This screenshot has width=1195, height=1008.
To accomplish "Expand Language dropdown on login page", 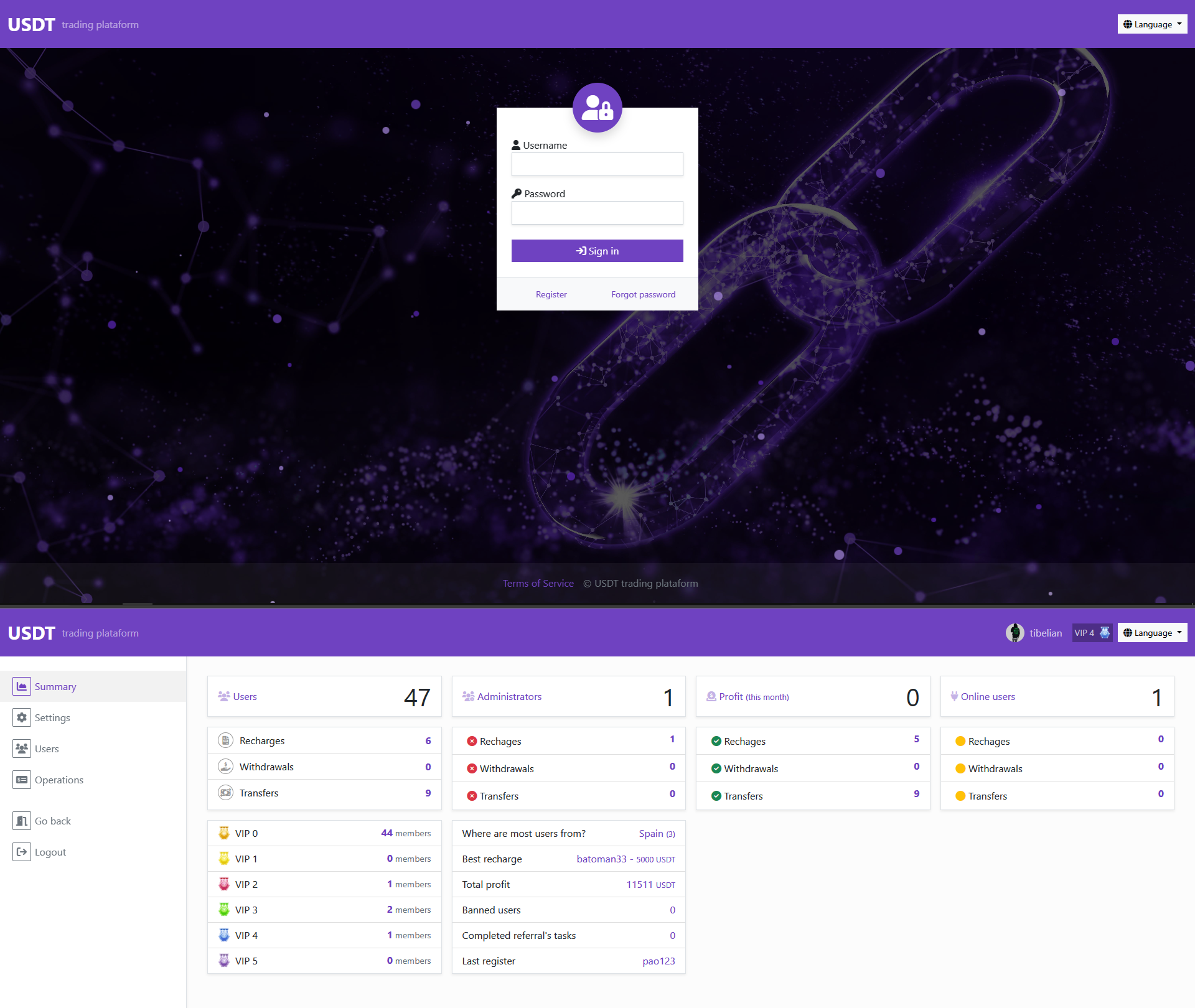I will tap(1152, 24).
